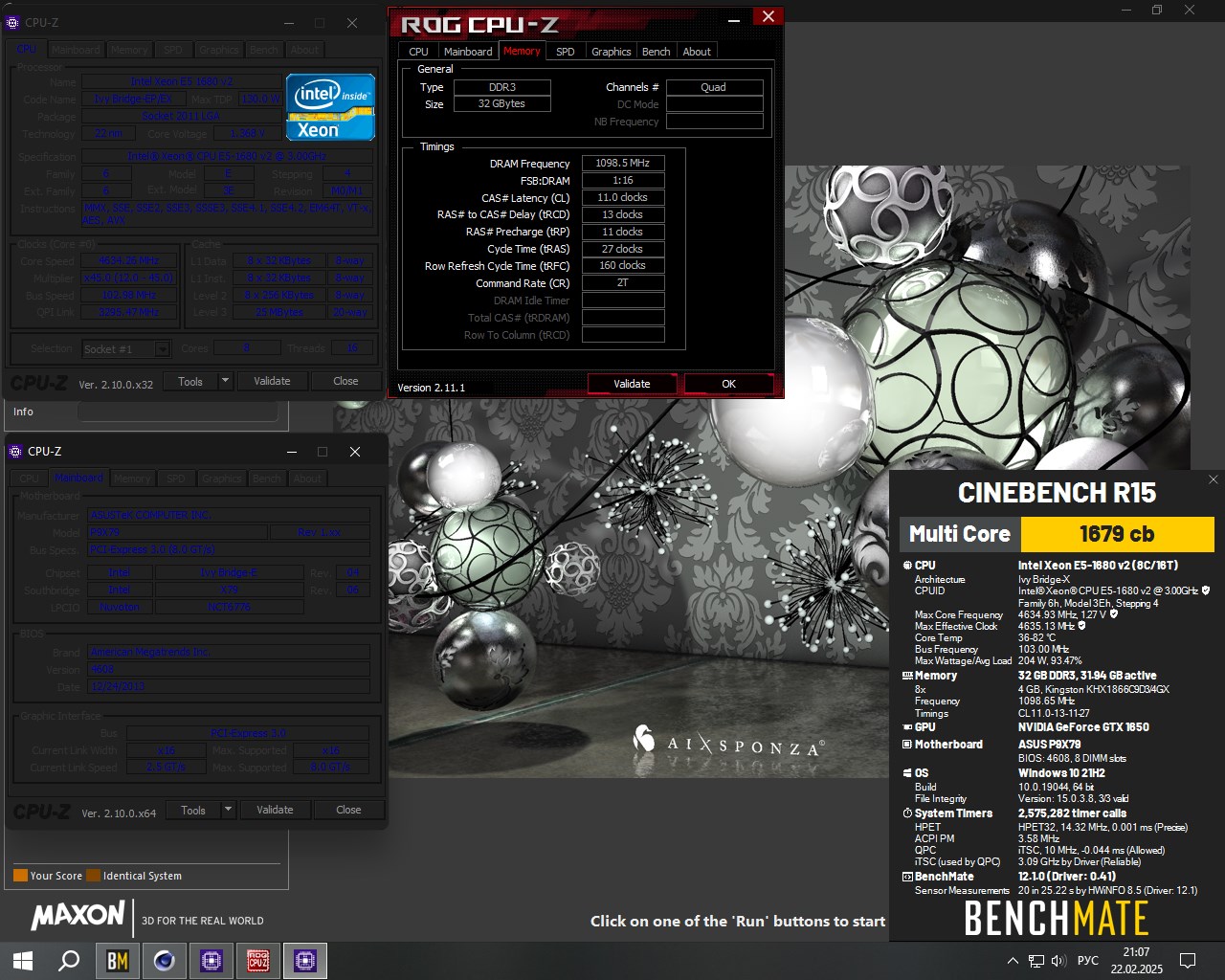Screen dimensions: 1225x980
Task: Open Mainboard tab in upper CPU-Z window
Action: [x=76, y=50]
